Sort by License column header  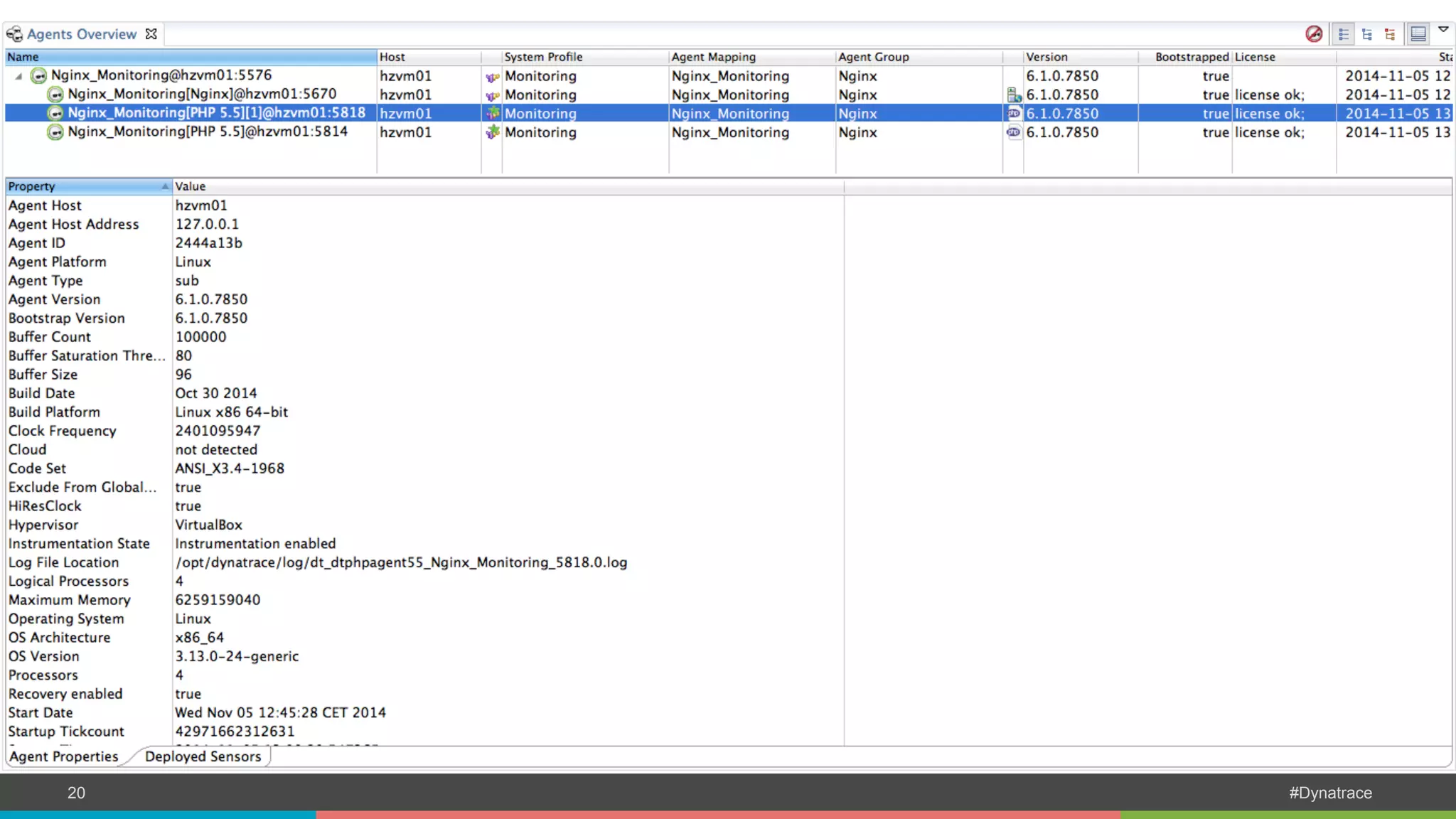point(1284,57)
